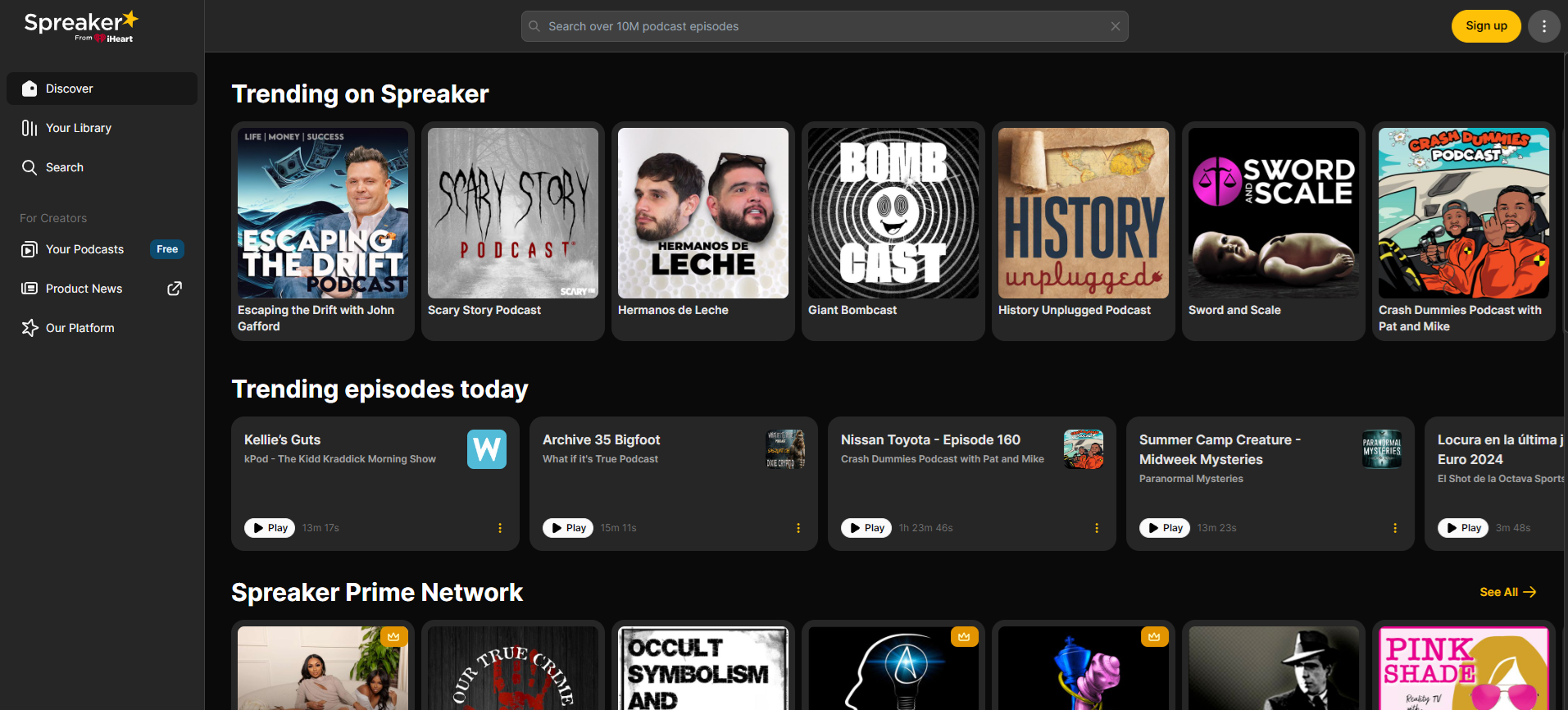Open Crash Dummies Podcast cover
The image size is (1568, 710).
click(x=1464, y=213)
